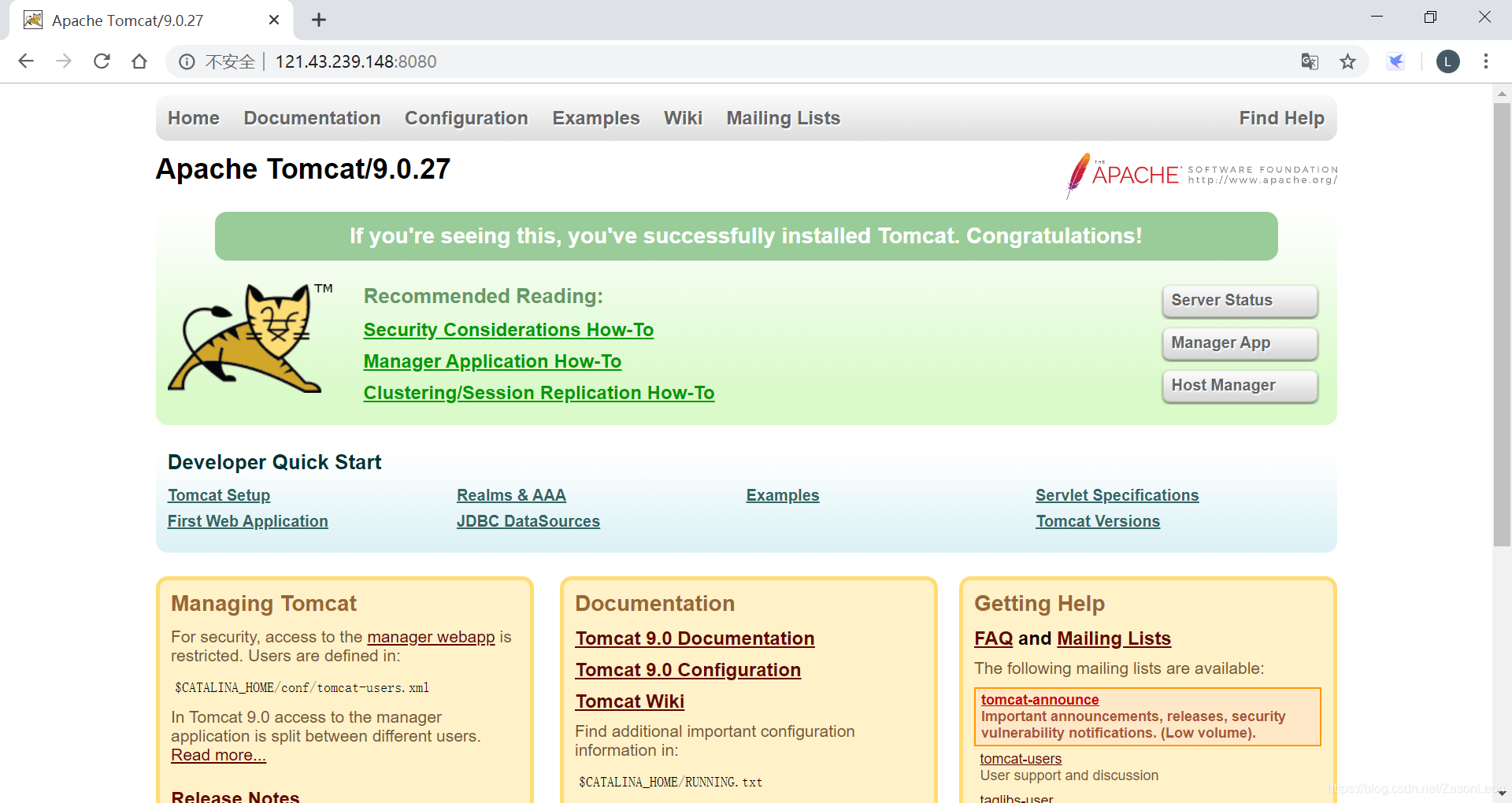Open the Host Manager button
The width and height of the screenshot is (1512, 803).
(x=1240, y=386)
